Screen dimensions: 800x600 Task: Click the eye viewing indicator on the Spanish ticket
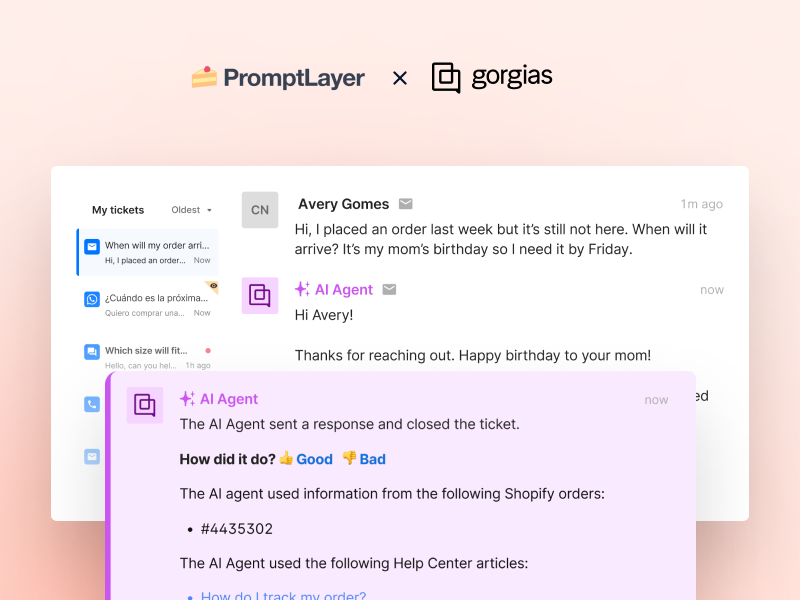tap(213, 286)
